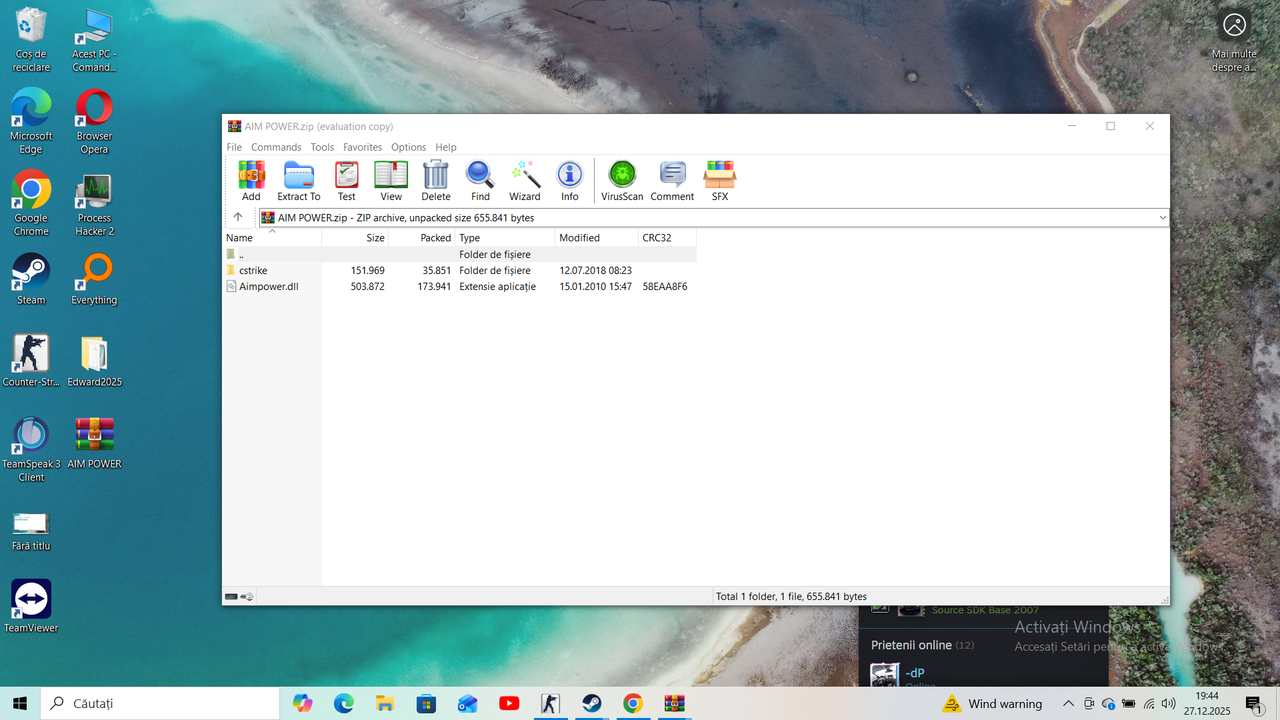Image resolution: width=1280 pixels, height=720 pixels.
Task: Sort by Packed column header
Action: [421, 238]
